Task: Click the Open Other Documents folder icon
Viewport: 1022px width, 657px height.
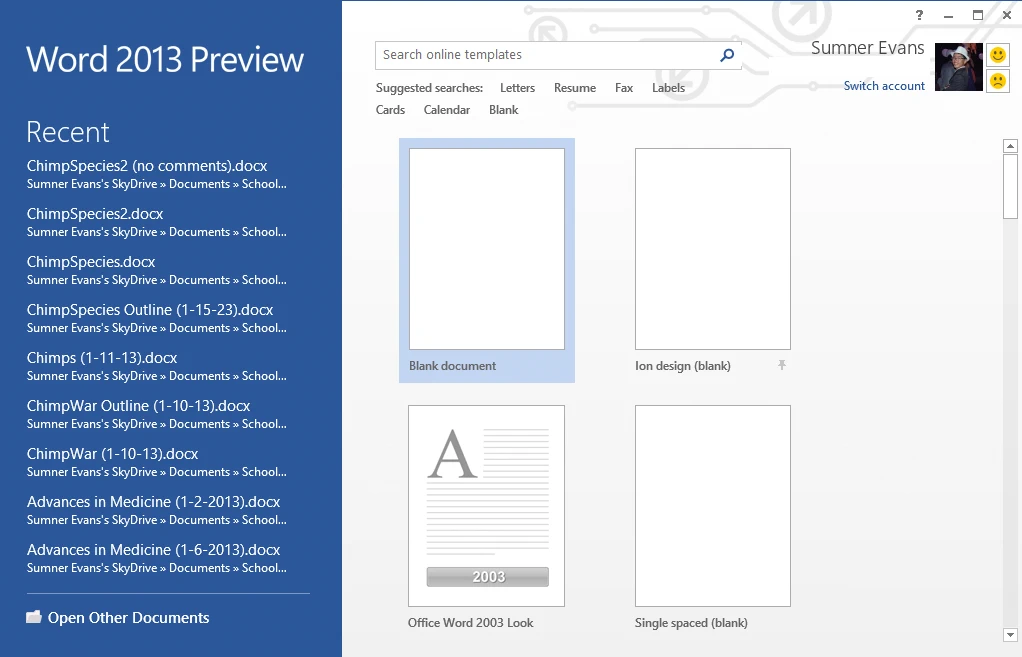Action: click(x=34, y=618)
